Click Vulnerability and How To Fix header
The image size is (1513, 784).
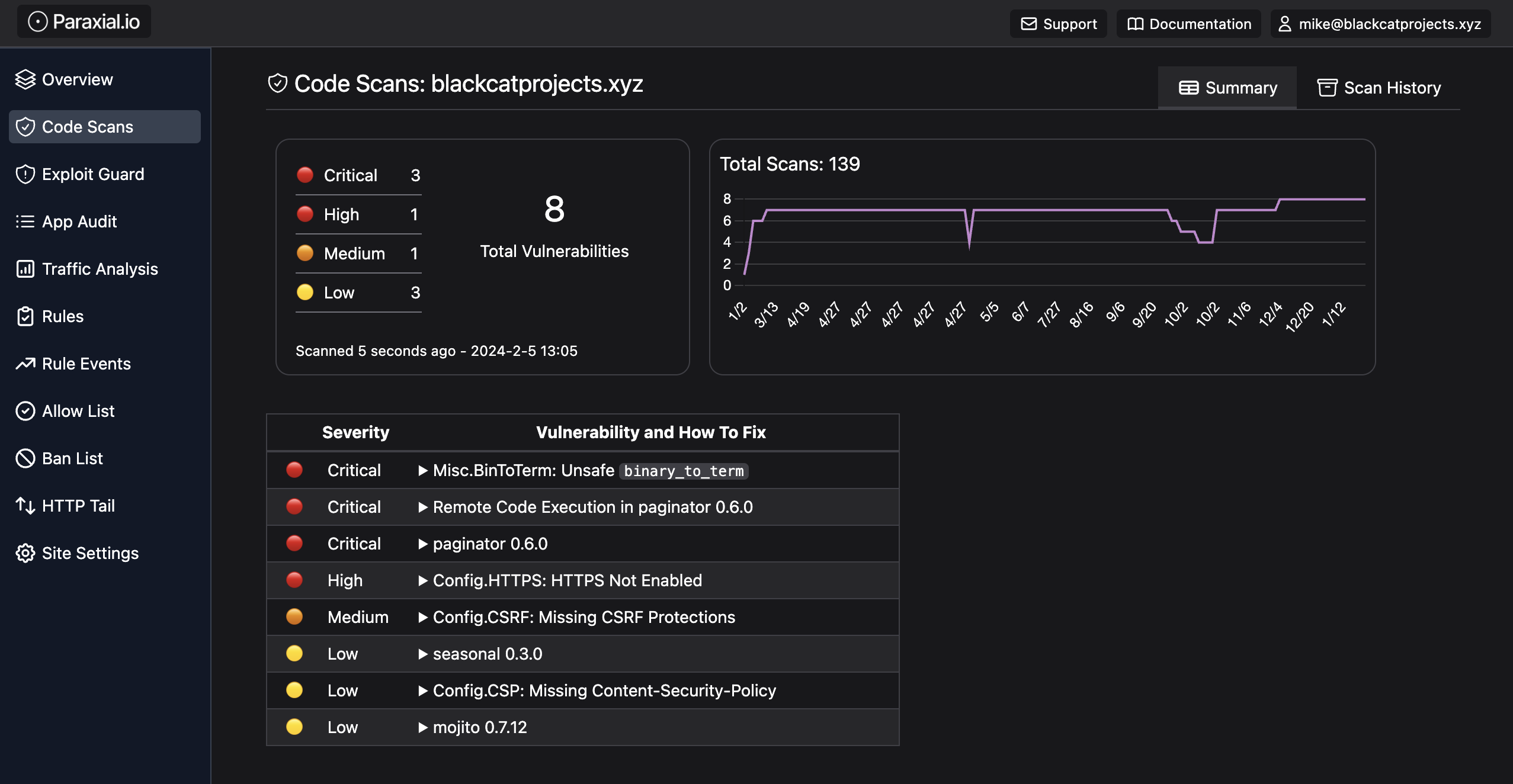(x=650, y=432)
